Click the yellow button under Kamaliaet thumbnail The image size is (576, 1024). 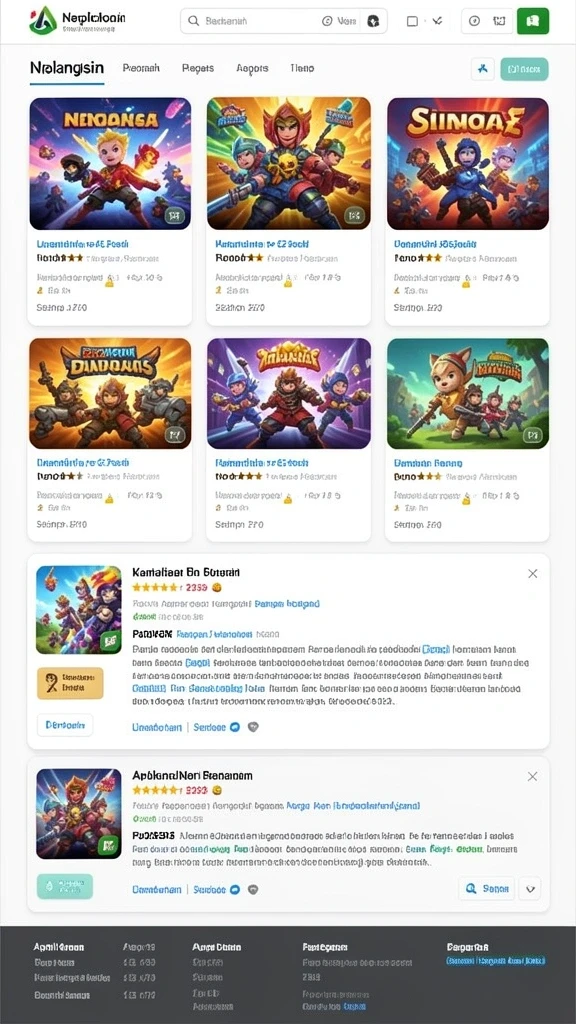point(70,683)
